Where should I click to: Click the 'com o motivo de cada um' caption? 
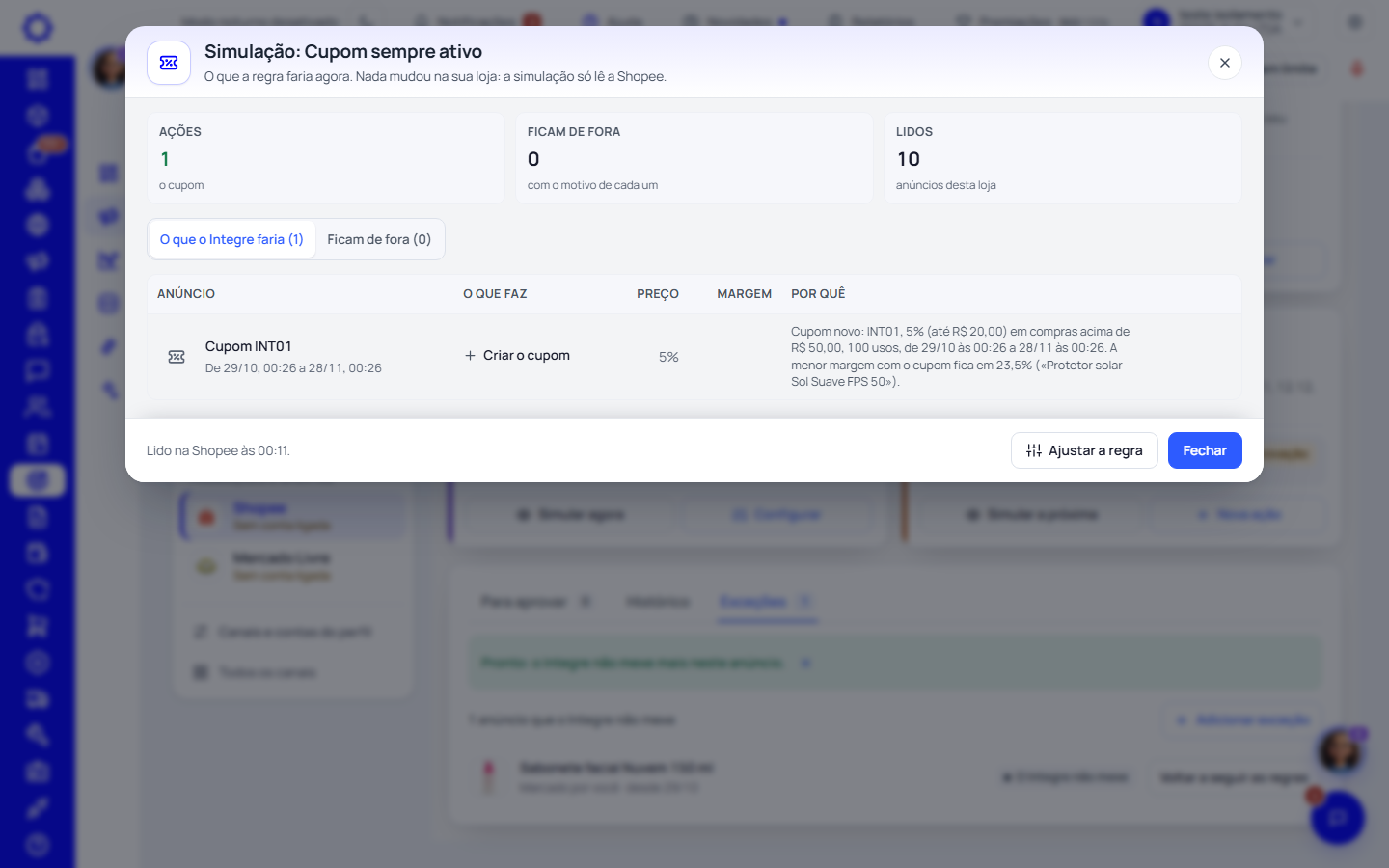(x=592, y=185)
